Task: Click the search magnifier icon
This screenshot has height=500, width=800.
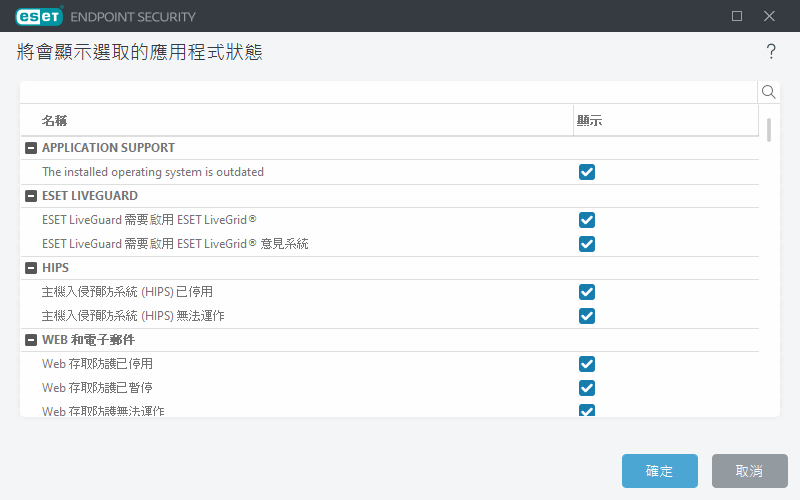Action: pos(769,92)
